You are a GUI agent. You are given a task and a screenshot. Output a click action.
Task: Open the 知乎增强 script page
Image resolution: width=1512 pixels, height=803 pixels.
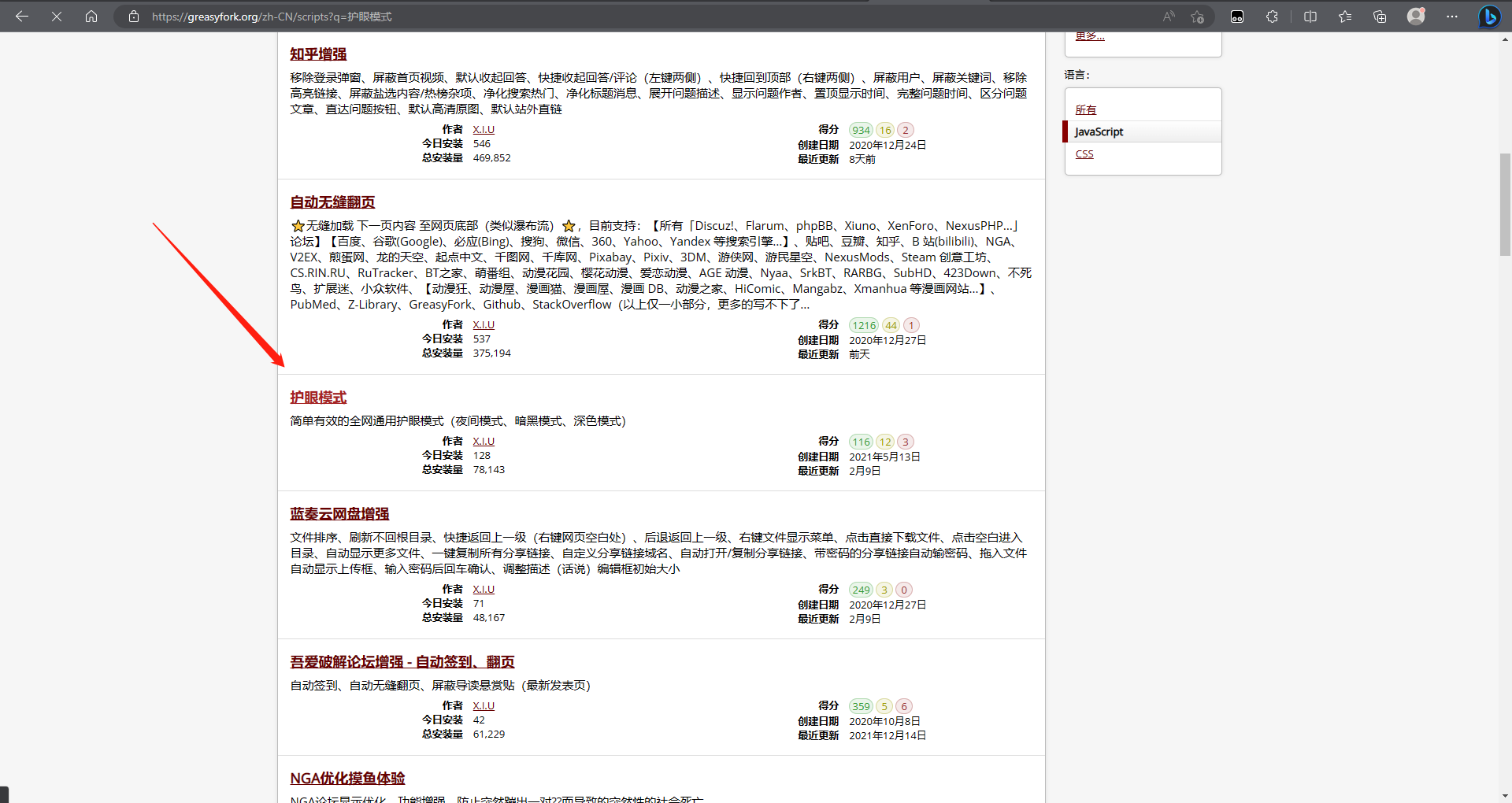pos(318,54)
